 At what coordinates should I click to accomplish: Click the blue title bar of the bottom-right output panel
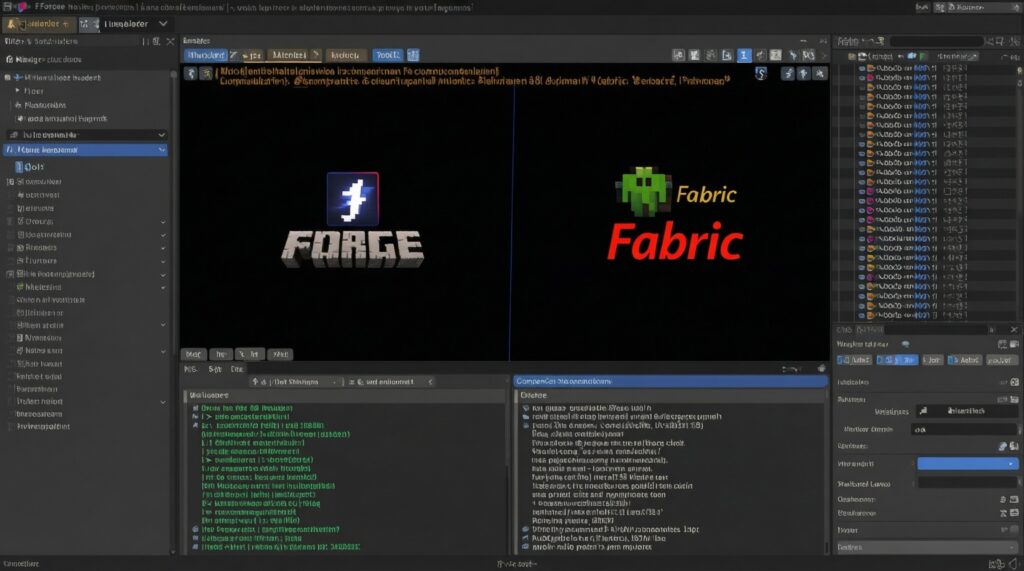(x=670, y=381)
